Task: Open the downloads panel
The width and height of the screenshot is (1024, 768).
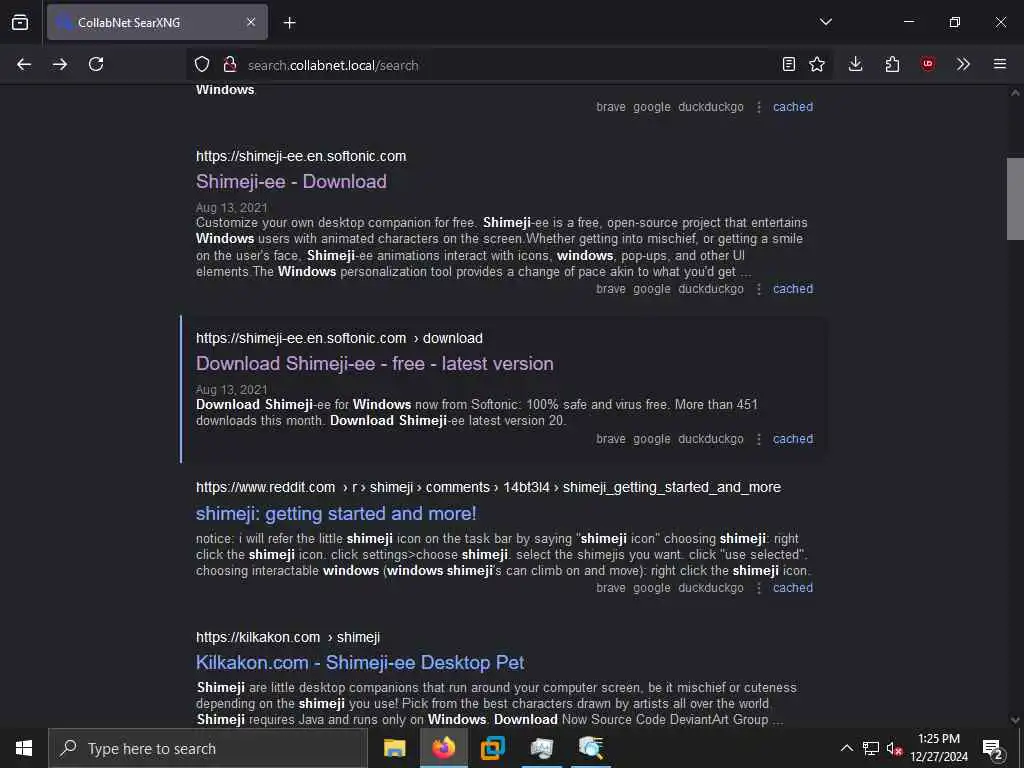Action: (856, 64)
